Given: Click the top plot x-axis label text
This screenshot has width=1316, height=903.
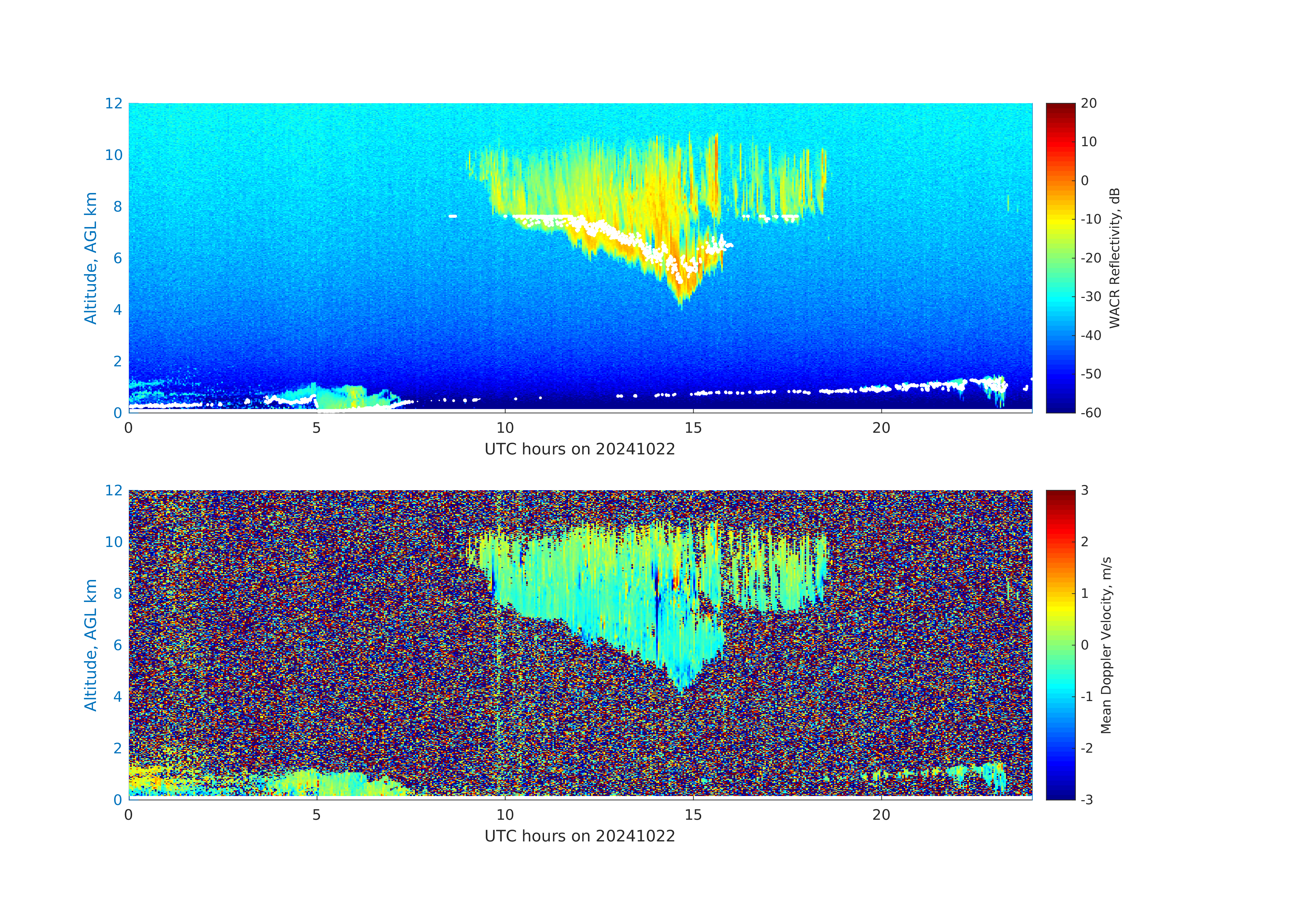Looking at the screenshot, I should tap(579, 449).
